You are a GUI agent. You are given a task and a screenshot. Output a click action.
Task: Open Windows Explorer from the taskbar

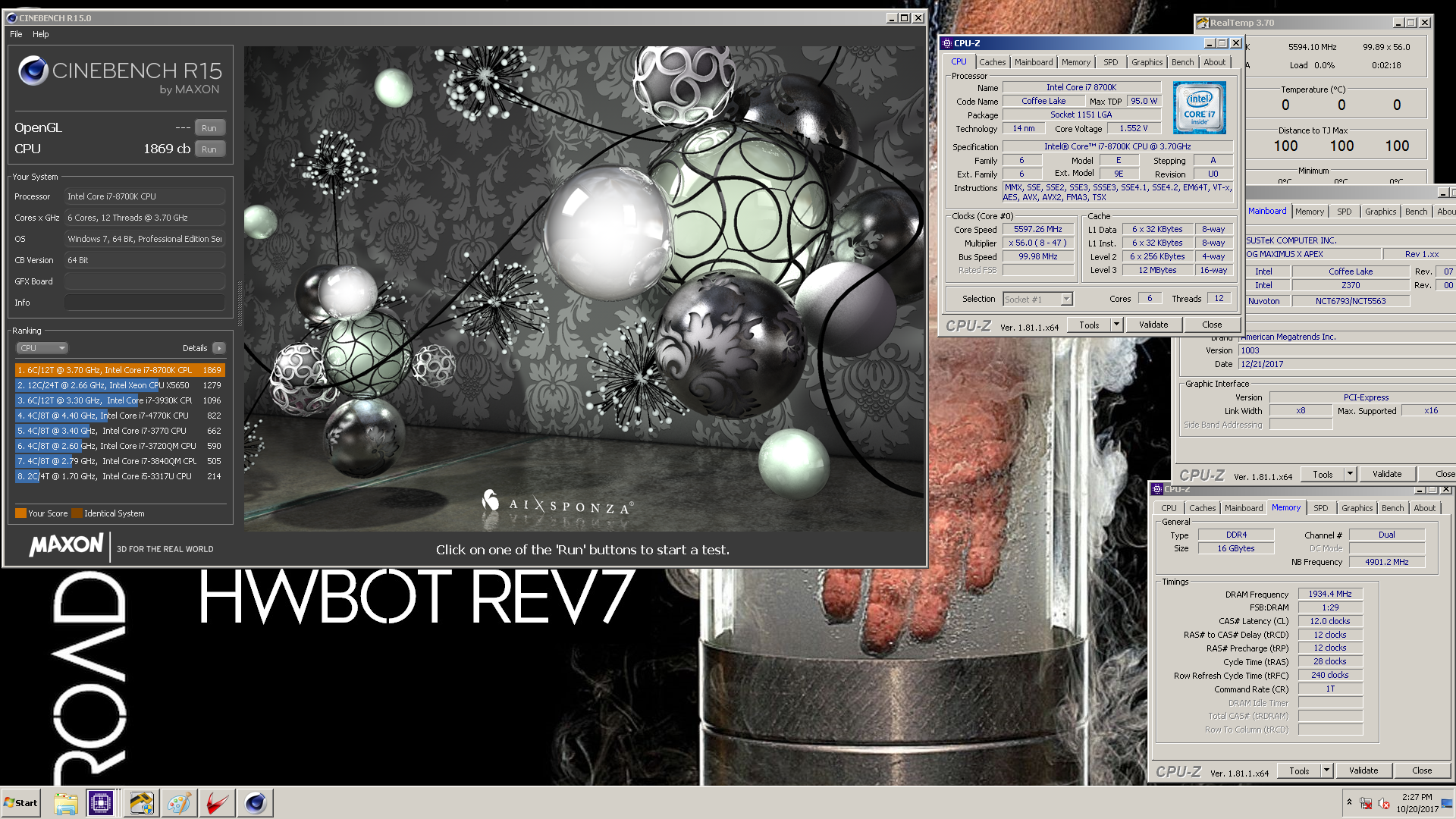click(x=66, y=803)
